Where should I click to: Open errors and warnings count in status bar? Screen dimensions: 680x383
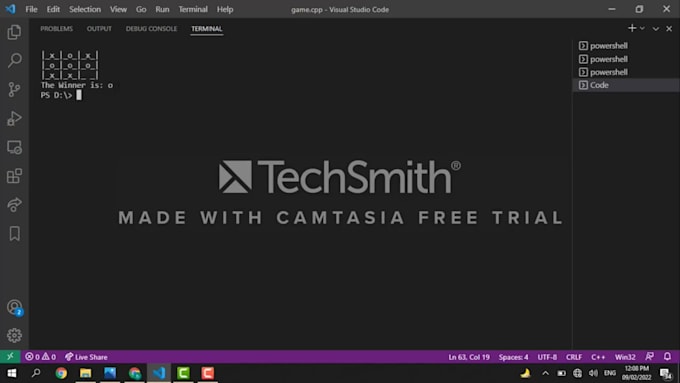pos(40,357)
